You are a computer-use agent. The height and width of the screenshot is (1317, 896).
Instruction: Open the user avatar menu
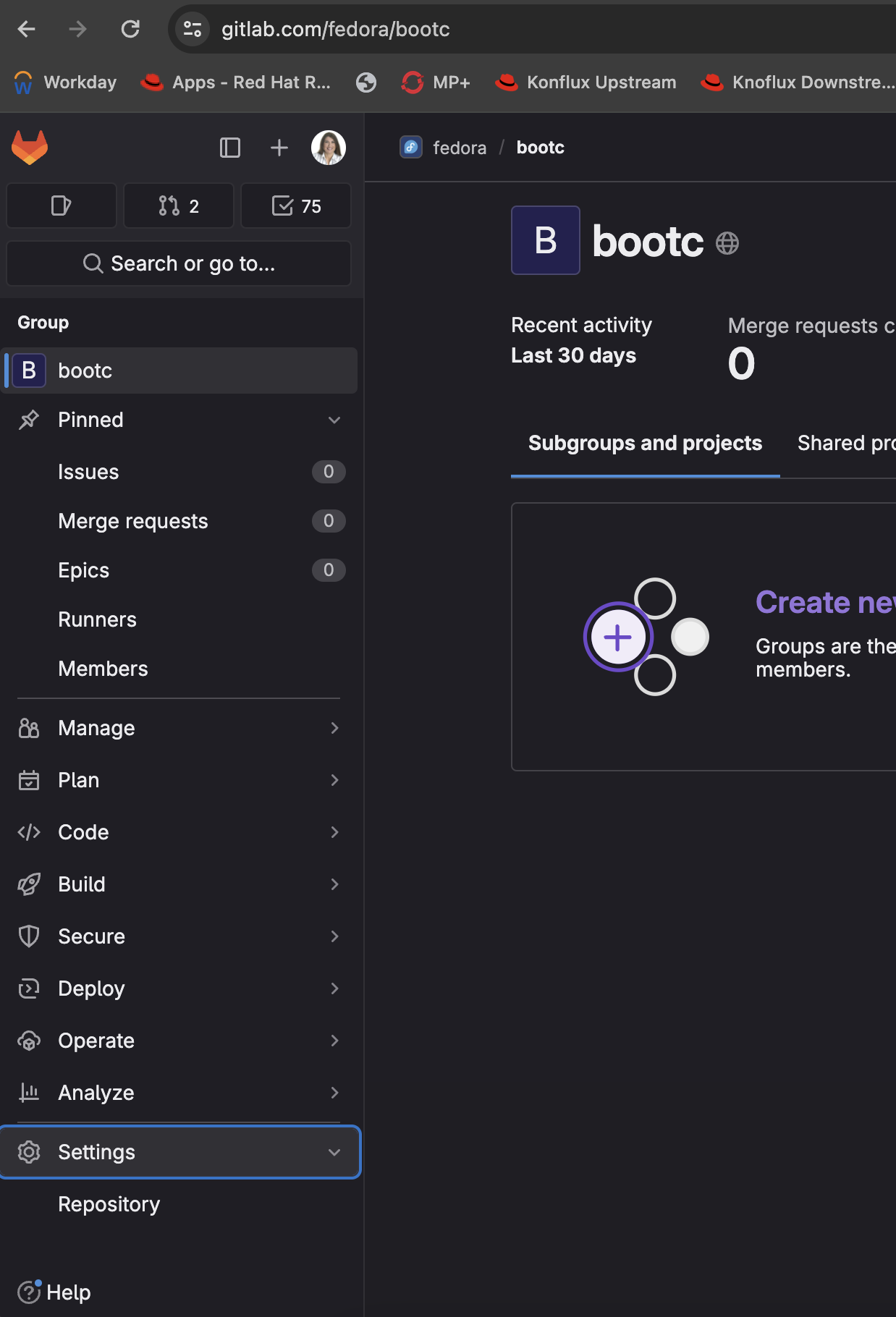pos(329,148)
